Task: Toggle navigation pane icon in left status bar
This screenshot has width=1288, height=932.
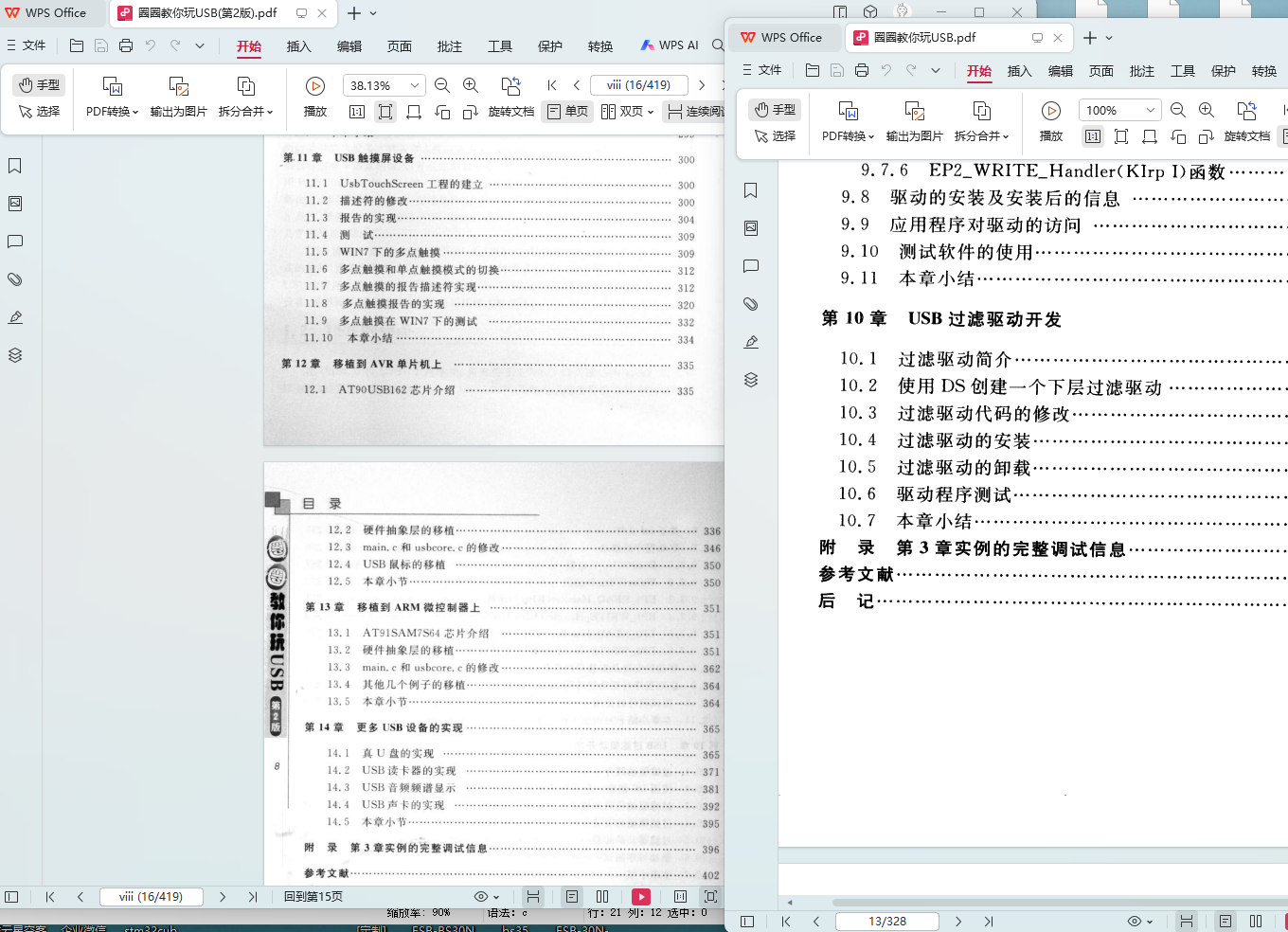Action: coord(11,896)
